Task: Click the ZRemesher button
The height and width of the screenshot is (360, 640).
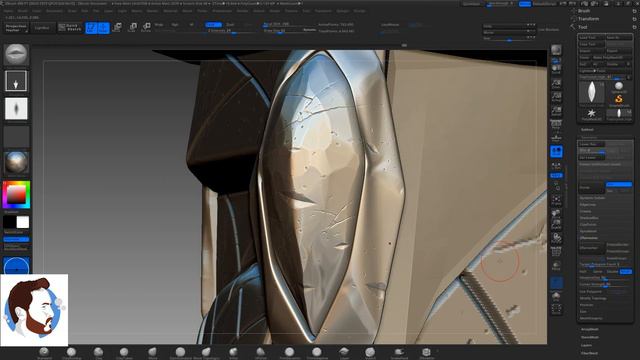Action: coord(591,247)
